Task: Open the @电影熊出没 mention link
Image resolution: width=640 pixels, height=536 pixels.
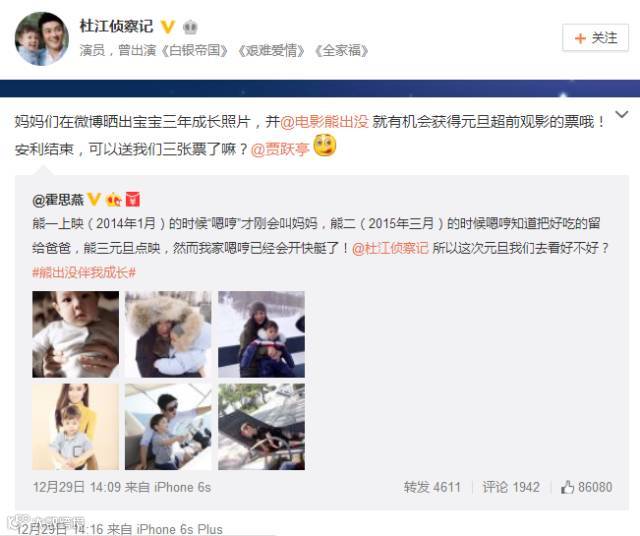Action: (324, 122)
